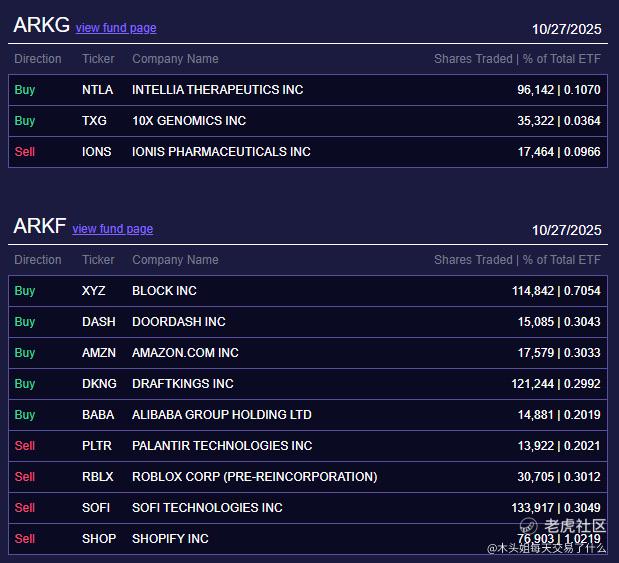This screenshot has height=563, width=619.
Task: Click value 30,705 | 0.3012
Action: (x=559, y=477)
